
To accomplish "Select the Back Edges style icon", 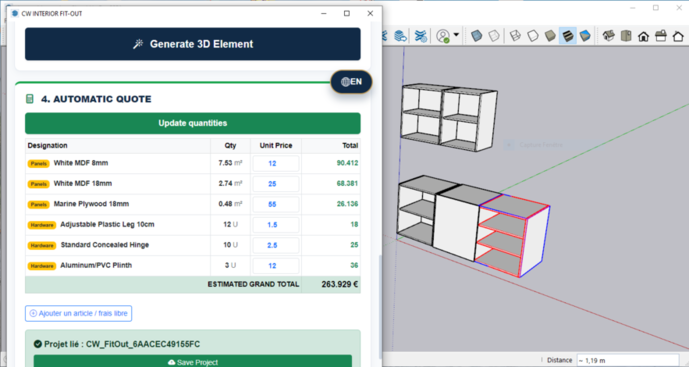I will coord(494,36).
